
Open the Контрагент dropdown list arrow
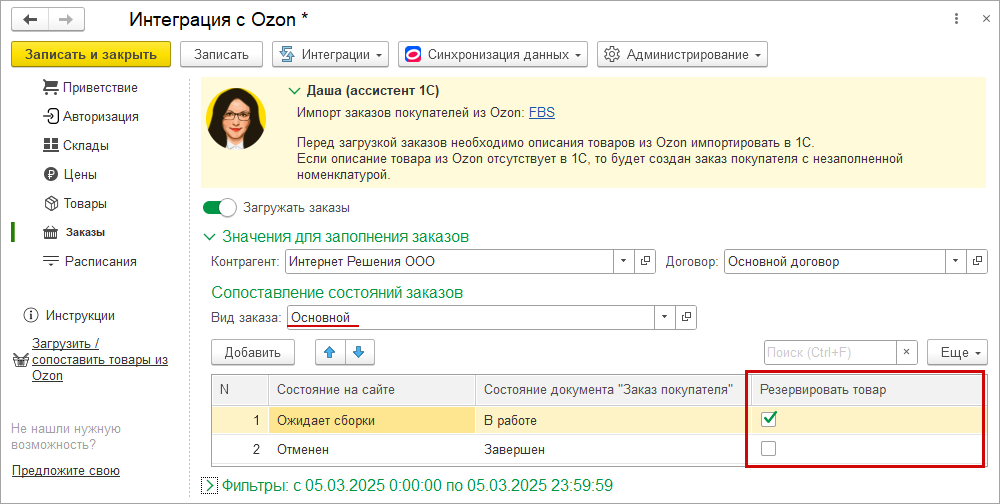pyautogui.click(x=624, y=261)
